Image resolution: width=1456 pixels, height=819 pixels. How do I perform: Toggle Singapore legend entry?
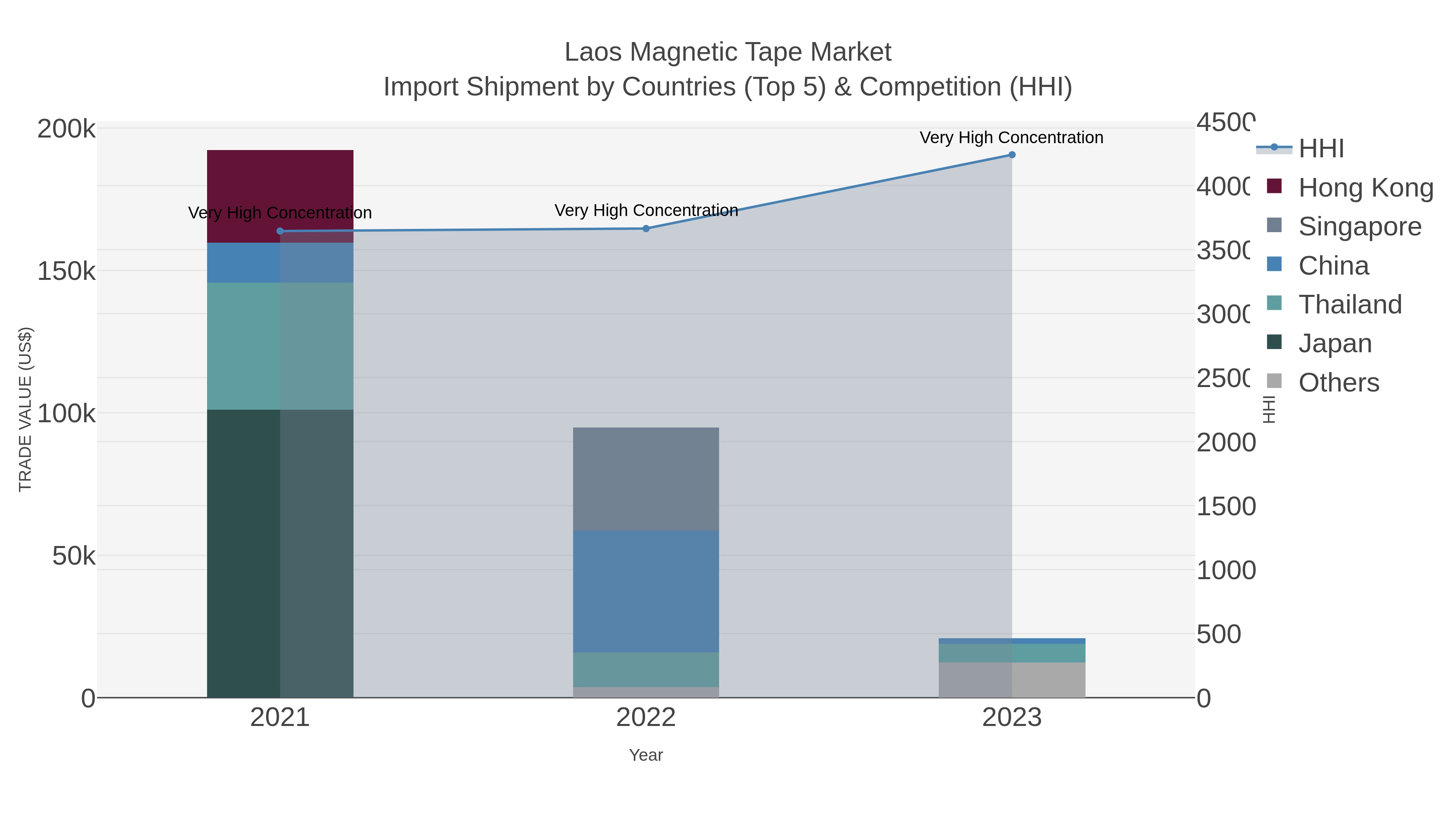click(x=1344, y=226)
